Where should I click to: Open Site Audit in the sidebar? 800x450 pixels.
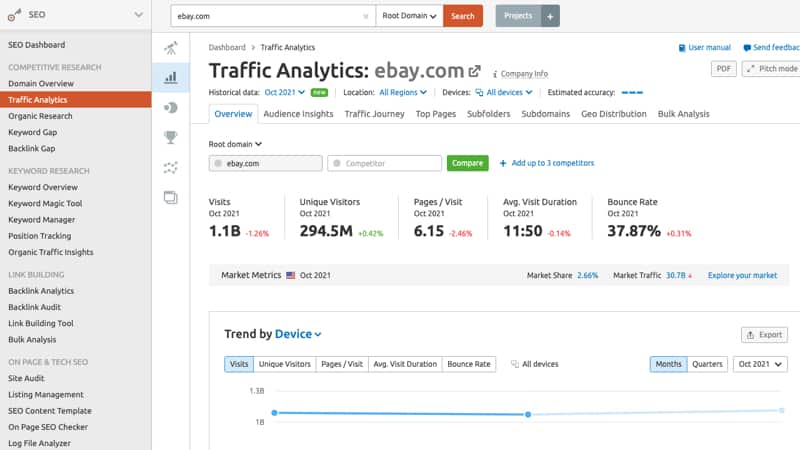pos(26,379)
